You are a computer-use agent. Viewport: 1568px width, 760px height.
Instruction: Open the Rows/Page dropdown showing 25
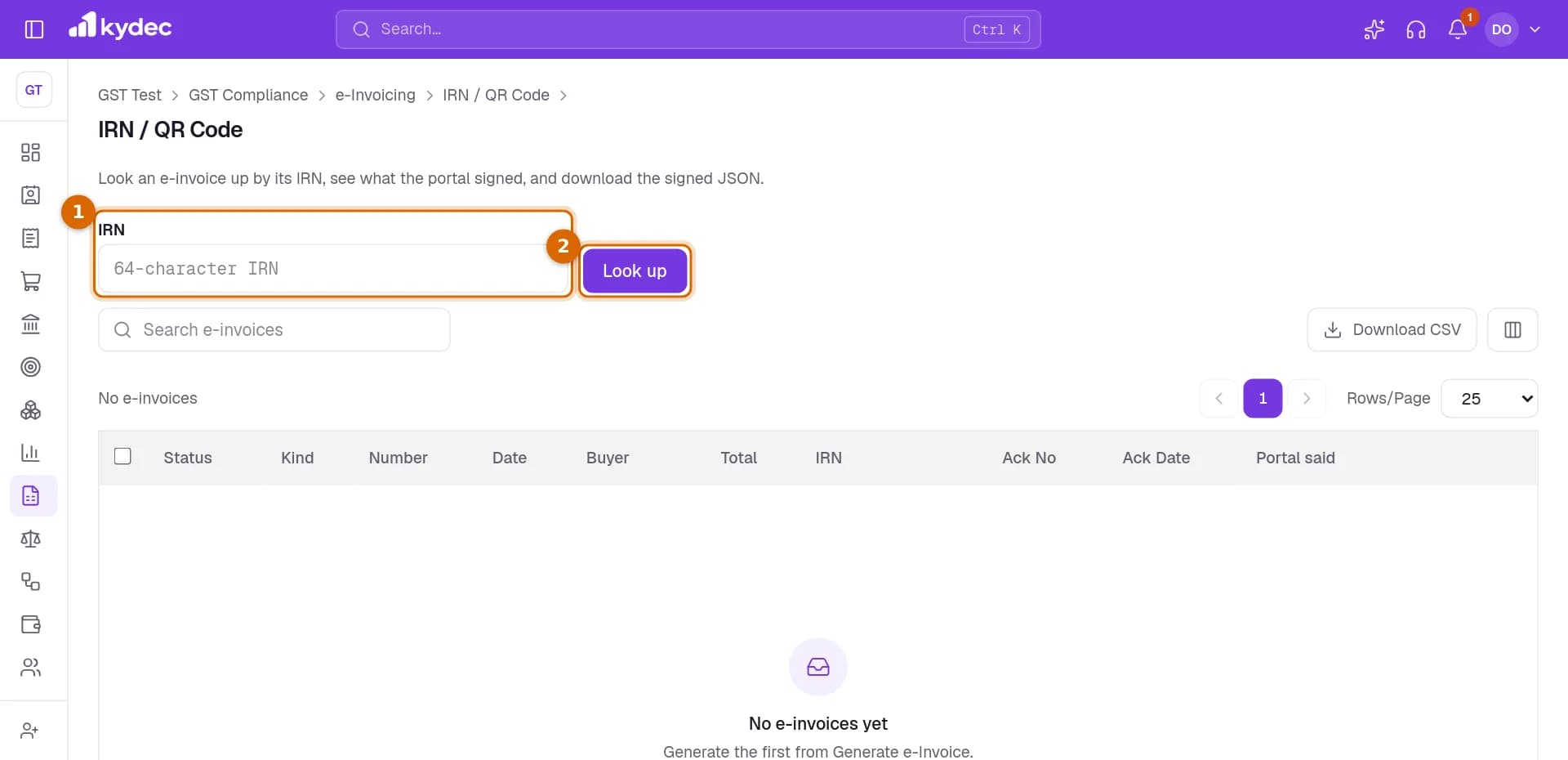[x=1490, y=399]
